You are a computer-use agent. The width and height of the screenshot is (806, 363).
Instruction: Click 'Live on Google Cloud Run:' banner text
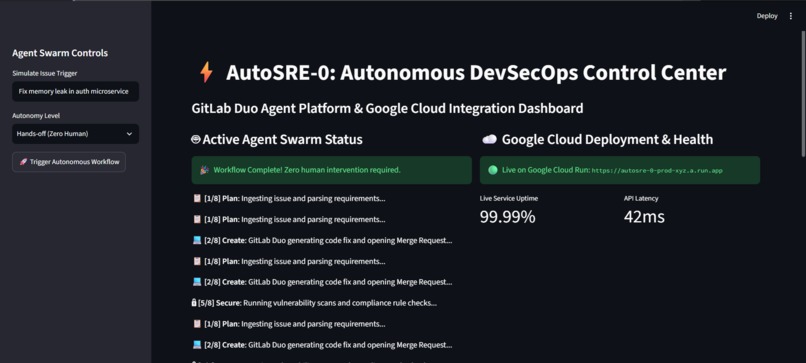pyautogui.click(x=546, y=170)
